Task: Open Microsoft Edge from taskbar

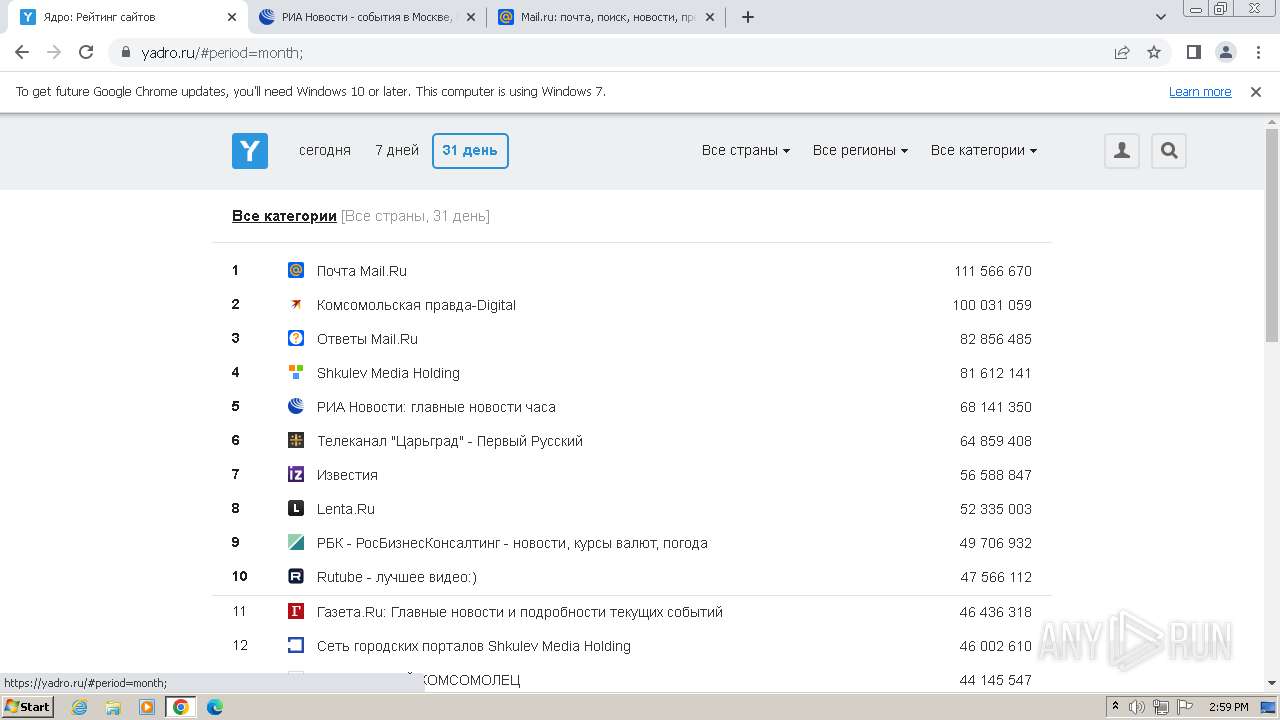Action: pos(215,707)
